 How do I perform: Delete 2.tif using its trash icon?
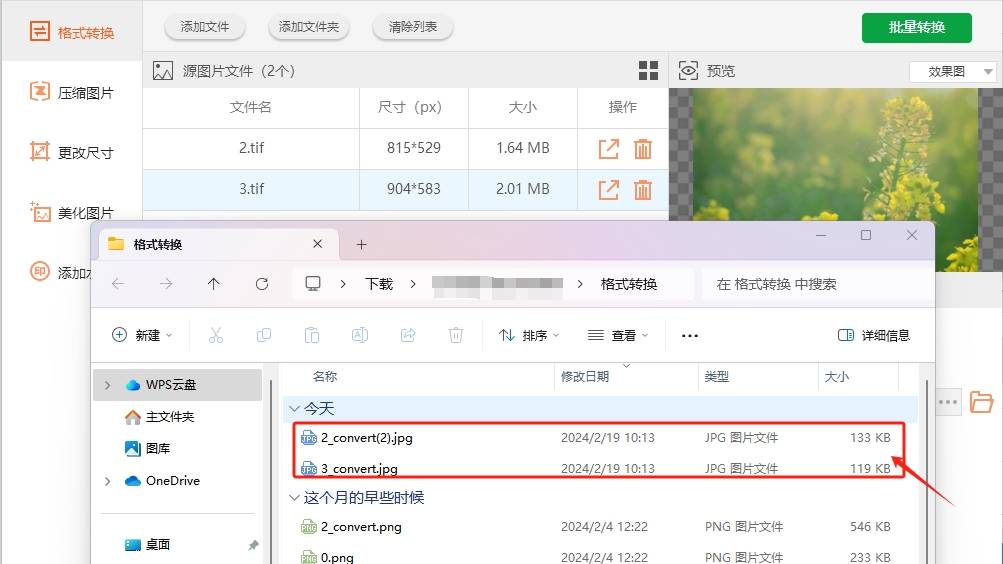point(642,148)
